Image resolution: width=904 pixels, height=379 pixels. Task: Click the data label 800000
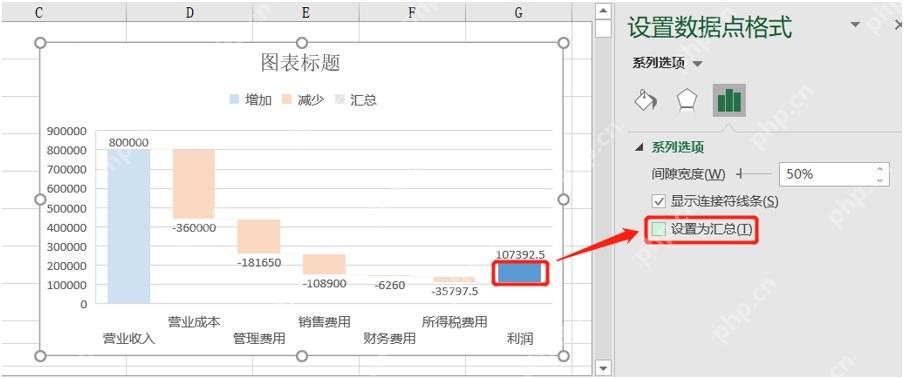click(x=128, y=142)
